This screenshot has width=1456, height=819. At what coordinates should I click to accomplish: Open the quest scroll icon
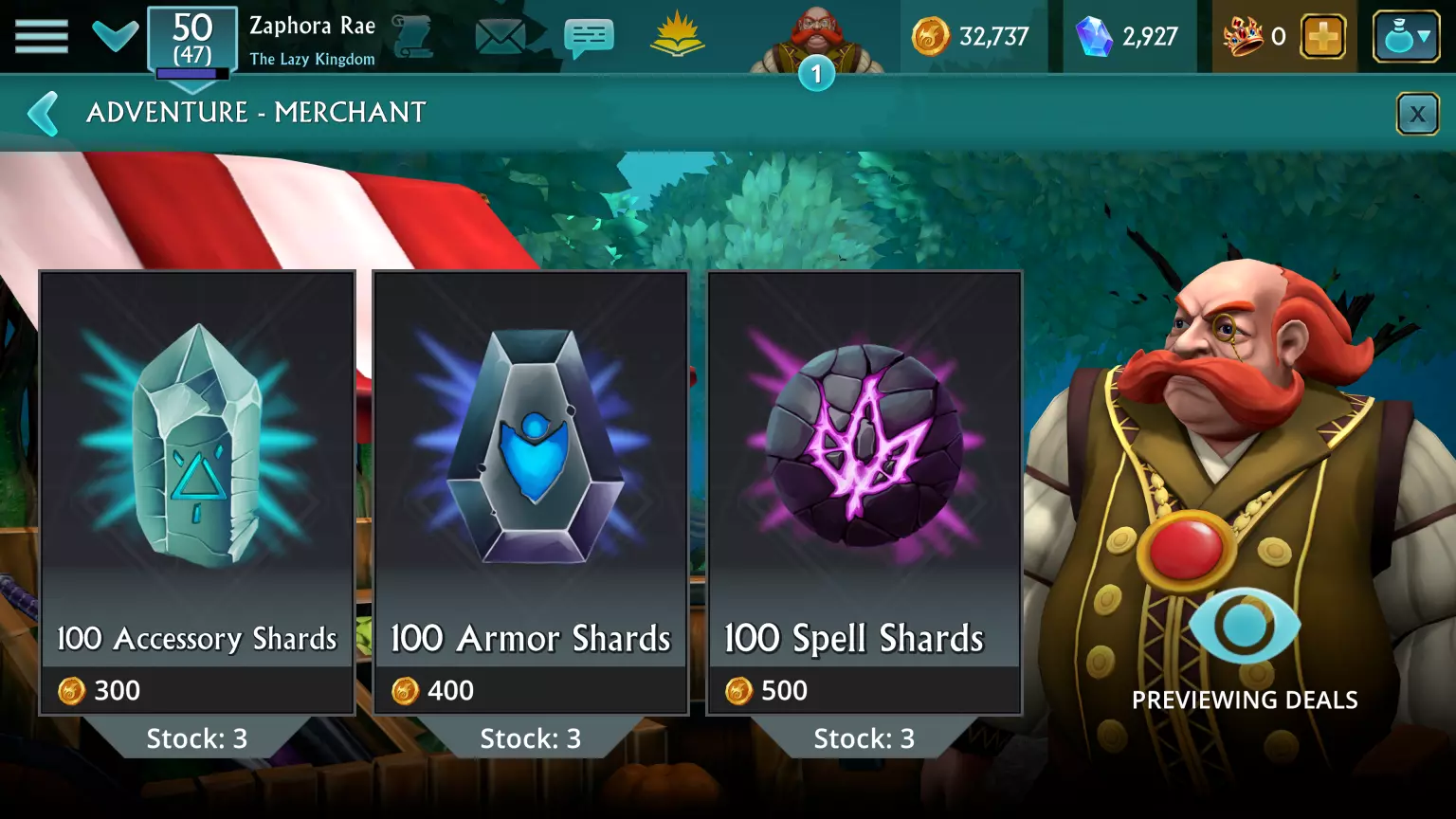tap(413, 36)
